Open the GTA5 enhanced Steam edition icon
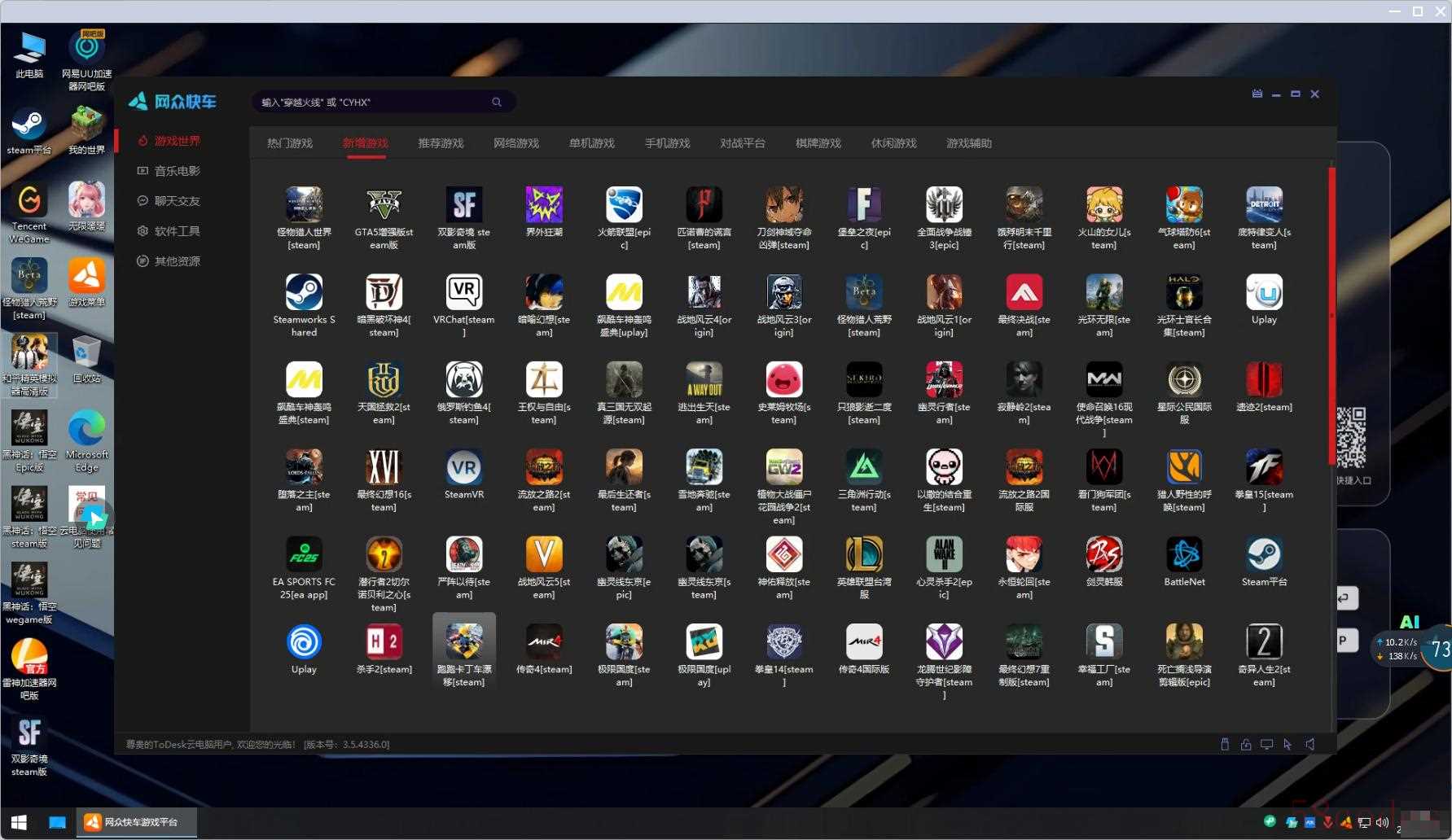 click(x=384, y=205)
